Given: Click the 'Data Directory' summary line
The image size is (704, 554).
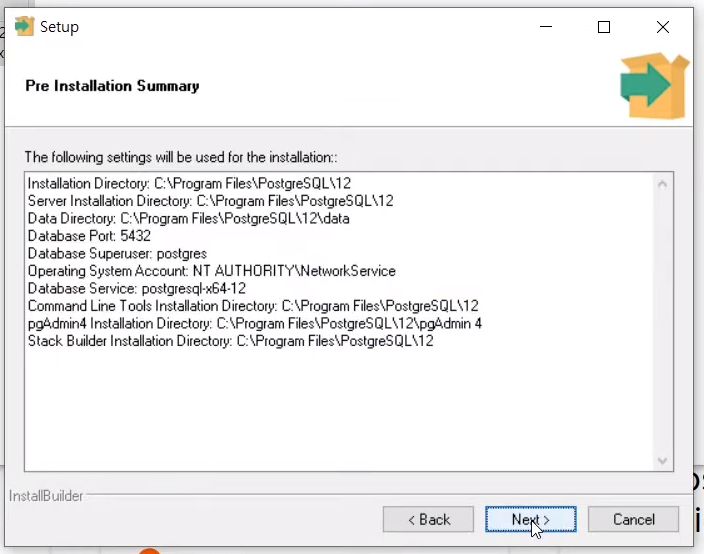Looking at the screenshot, I should [x=189, y=218].
